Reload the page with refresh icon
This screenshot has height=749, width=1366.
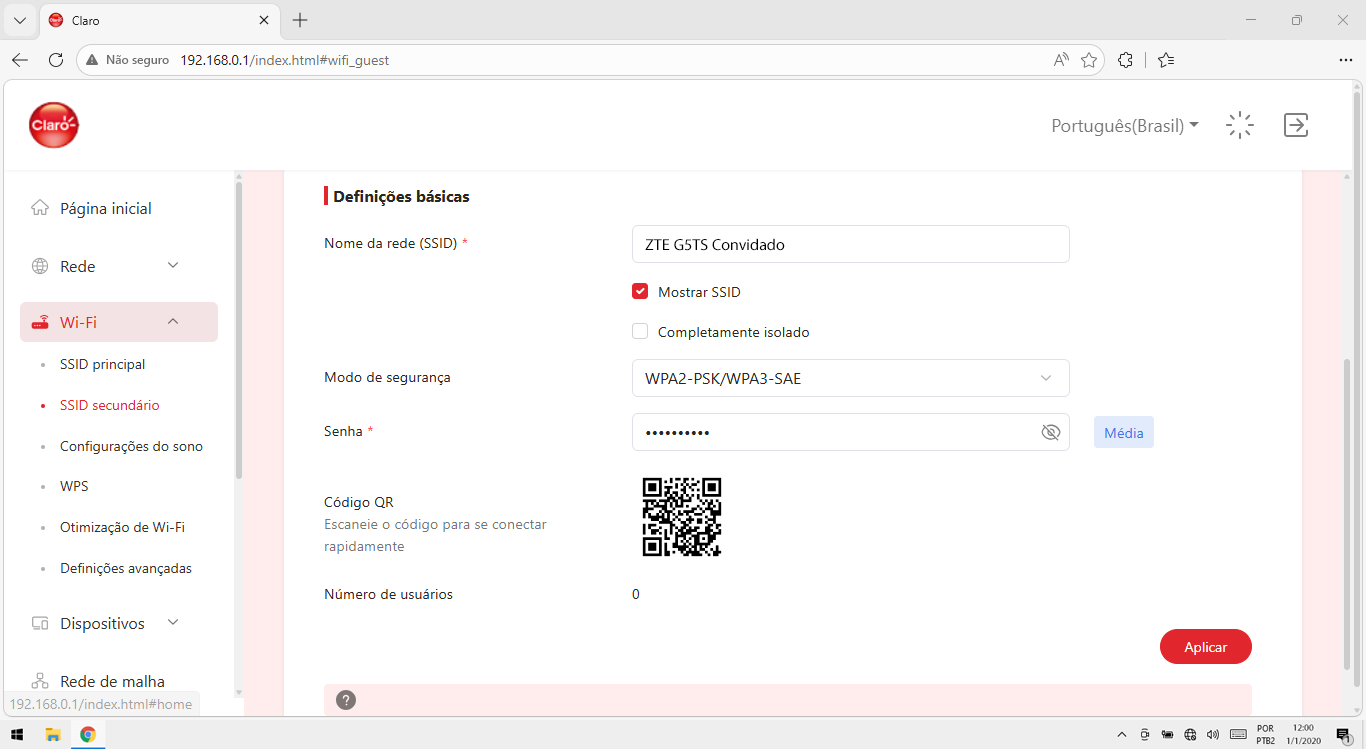pyautogui.click(x=56, y=60)
